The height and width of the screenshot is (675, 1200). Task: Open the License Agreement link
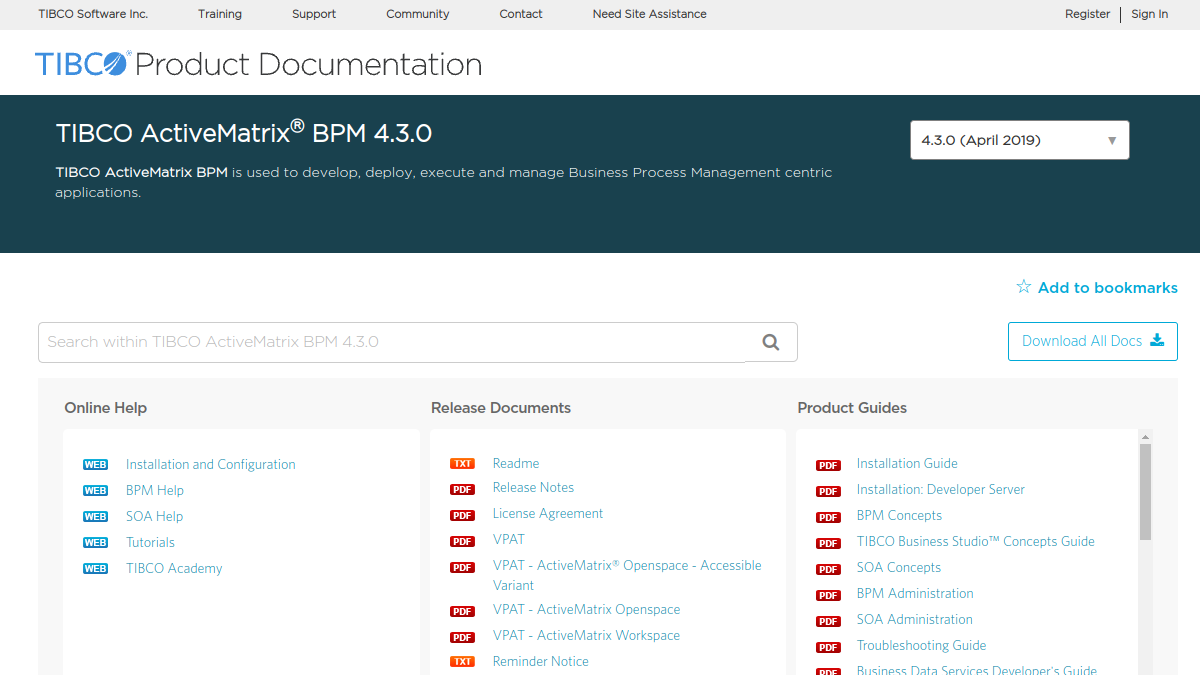[548, 513]
